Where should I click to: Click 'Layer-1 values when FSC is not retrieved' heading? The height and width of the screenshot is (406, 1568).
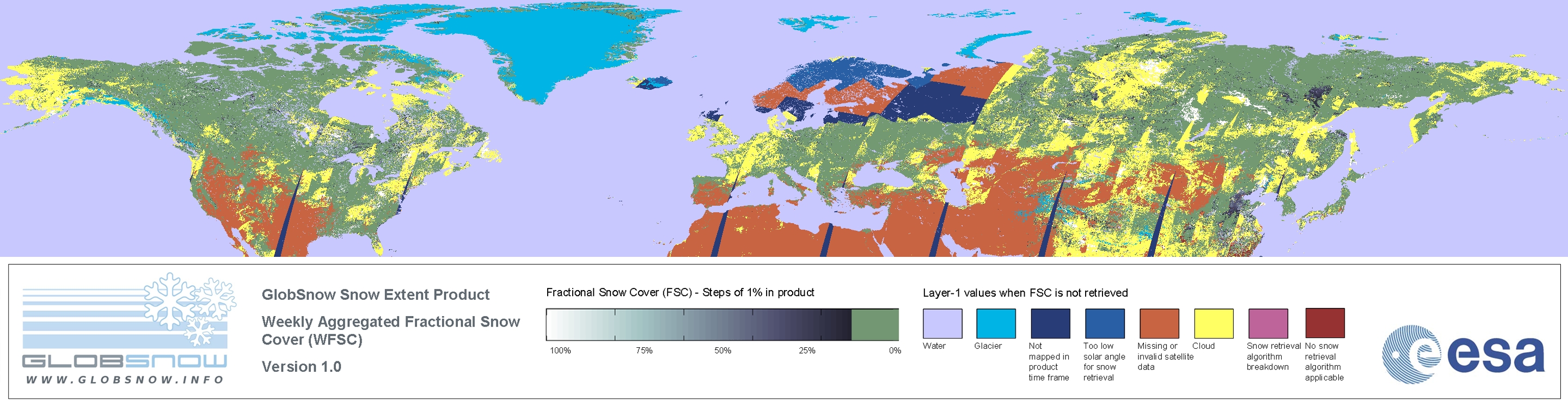pos(1025,293)
